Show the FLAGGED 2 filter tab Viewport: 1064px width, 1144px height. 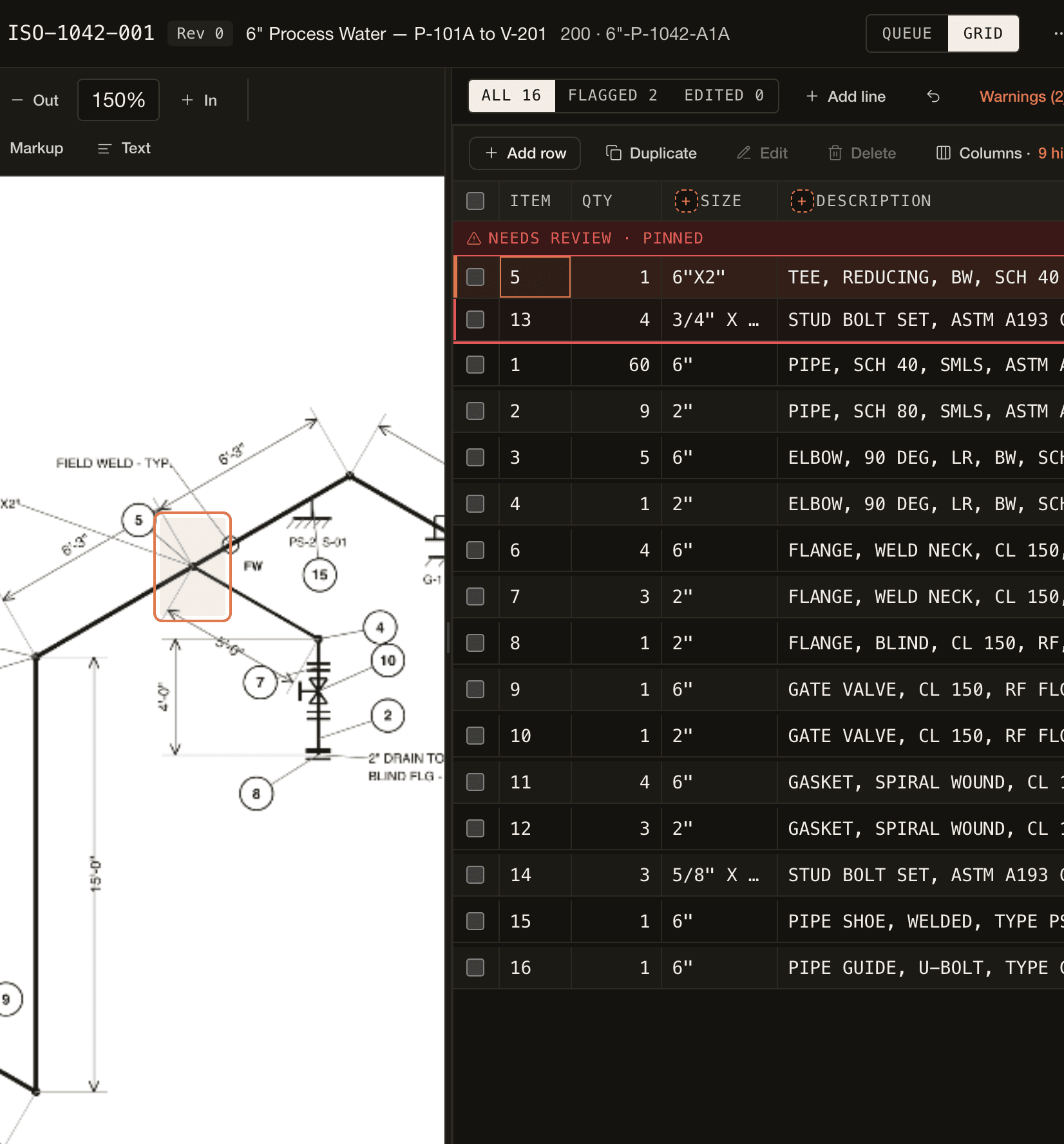point(613,96)
